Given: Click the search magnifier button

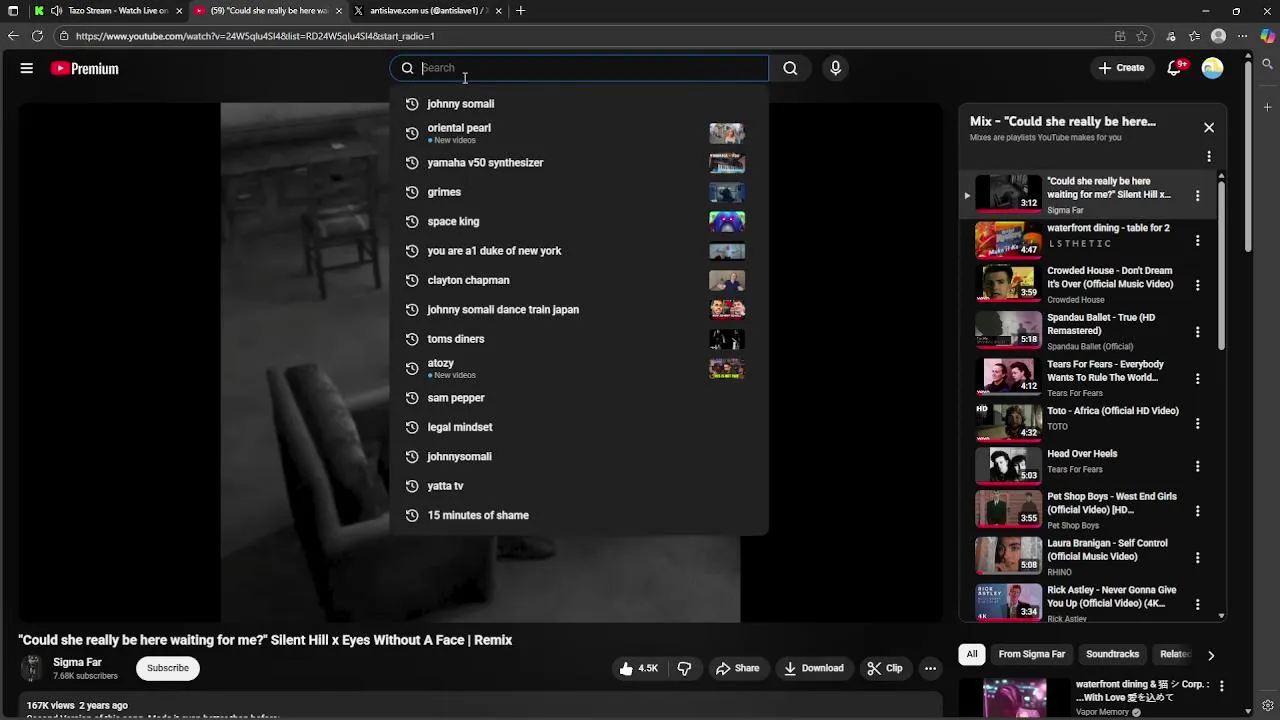Looking at the screenshot, I should (x=790, y=68).
